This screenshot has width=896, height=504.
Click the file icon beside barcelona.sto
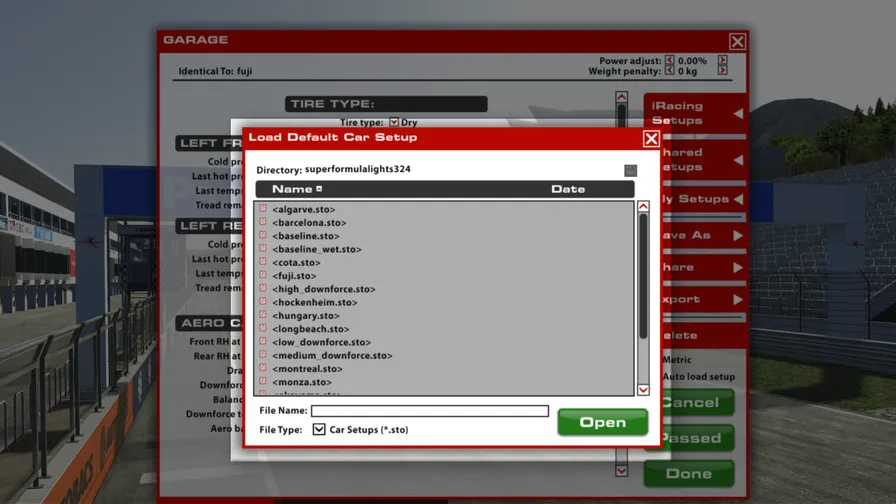(x=263, y=222)
